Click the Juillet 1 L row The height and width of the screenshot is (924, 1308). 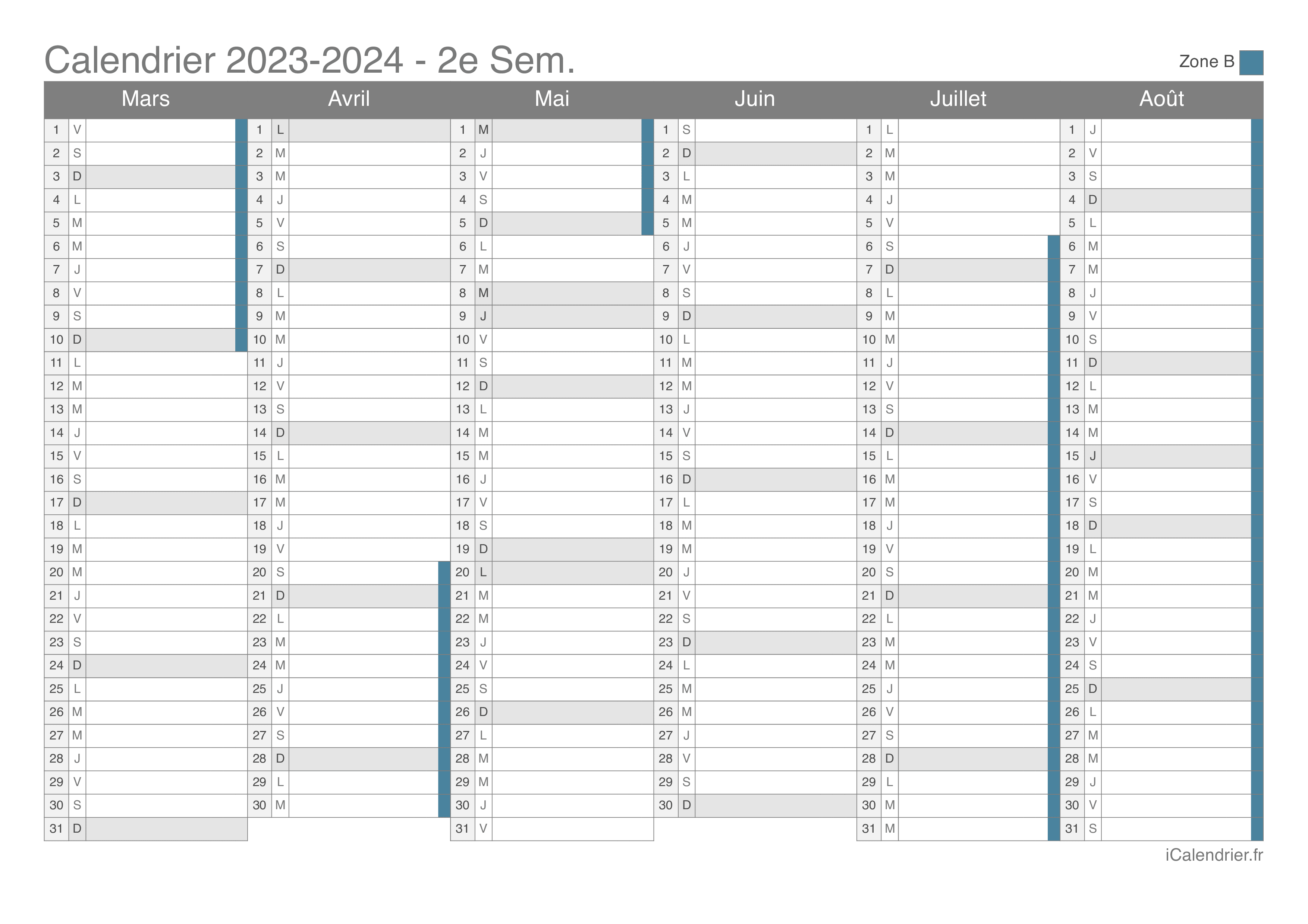point(958,130)
